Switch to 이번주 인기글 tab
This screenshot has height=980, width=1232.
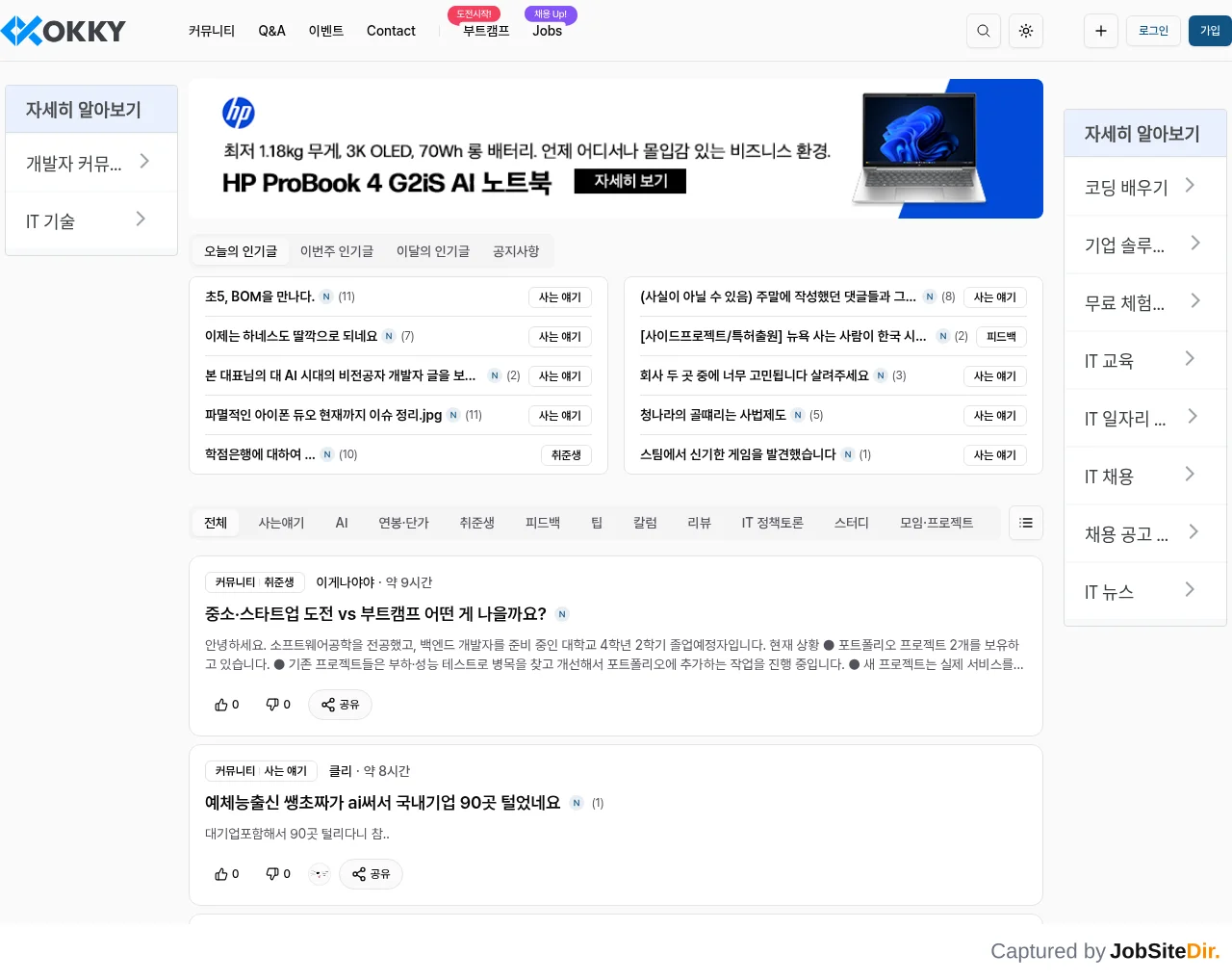click(x=337, y=251)
